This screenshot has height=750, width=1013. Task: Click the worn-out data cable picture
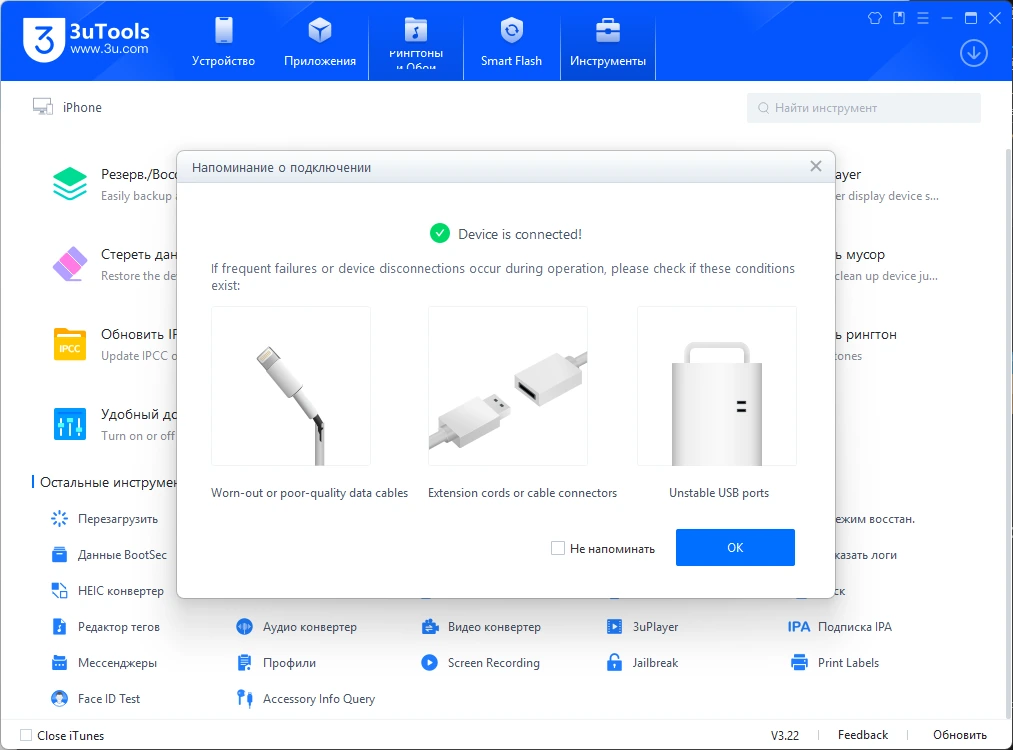click(x=291, y=386)
